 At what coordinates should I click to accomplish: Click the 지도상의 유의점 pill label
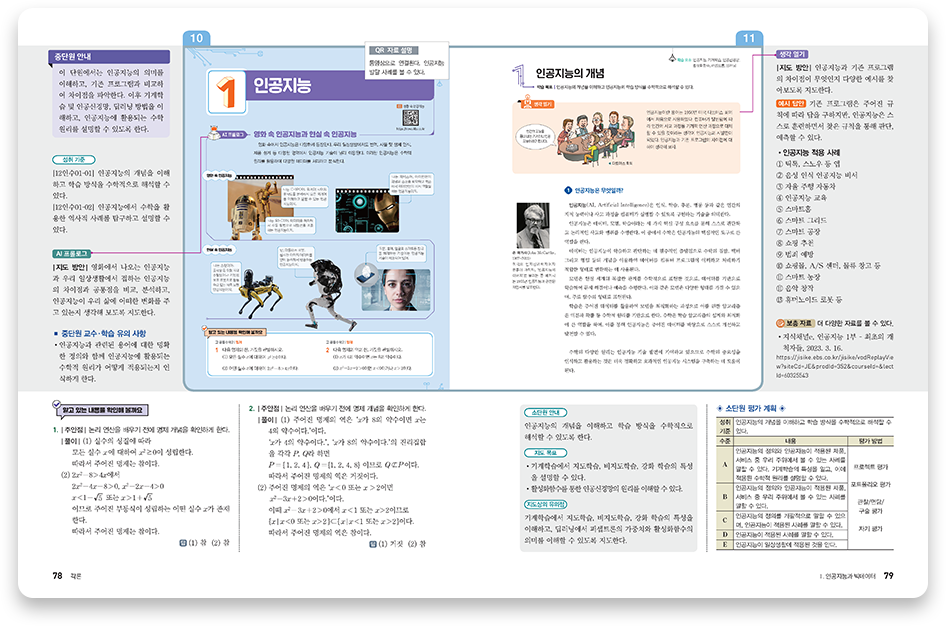pos(545,505)
